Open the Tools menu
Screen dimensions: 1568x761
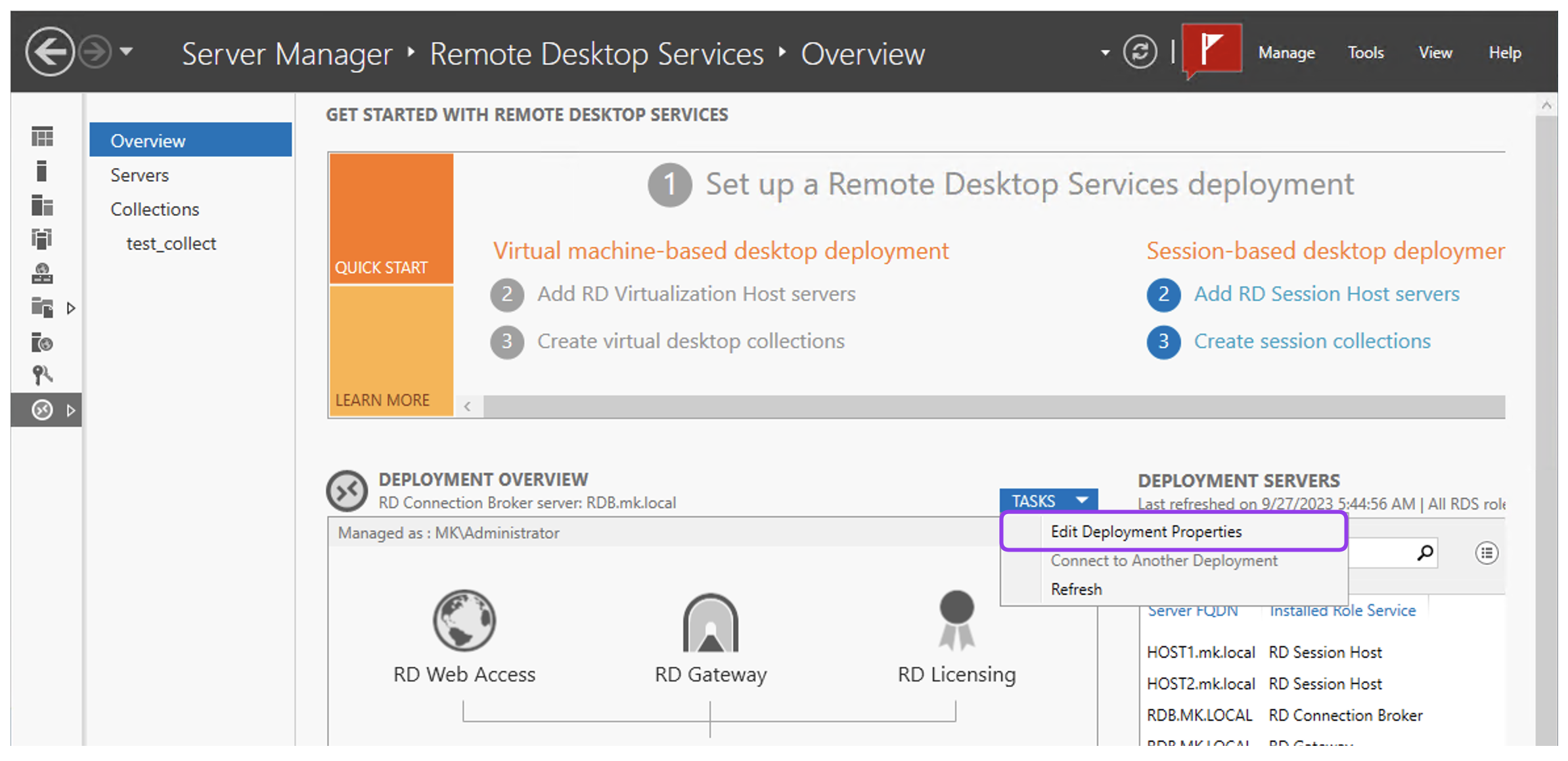click(x=1366, y=53)
